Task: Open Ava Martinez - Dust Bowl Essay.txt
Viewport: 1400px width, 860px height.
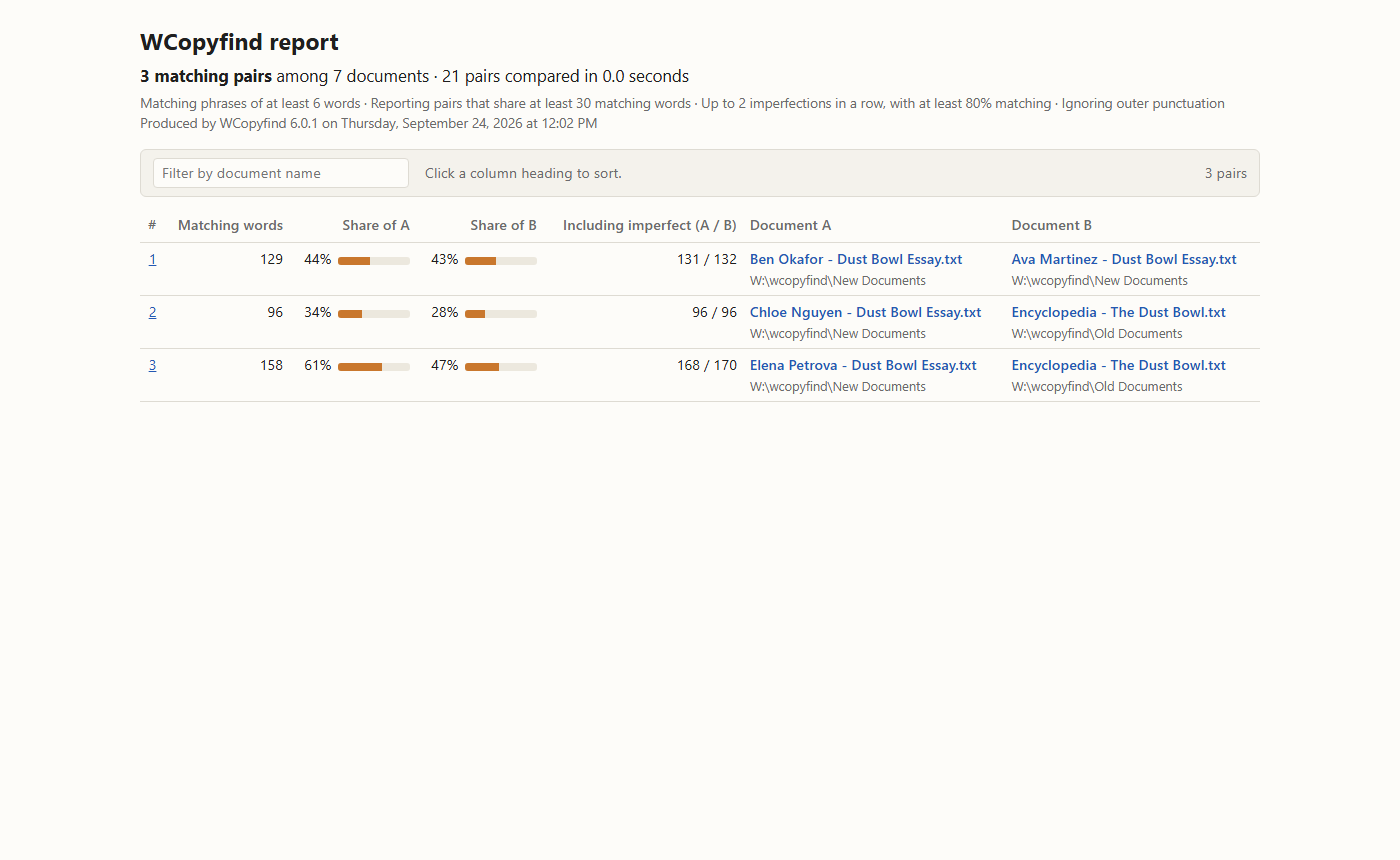Action: [x=1124, y=259]
